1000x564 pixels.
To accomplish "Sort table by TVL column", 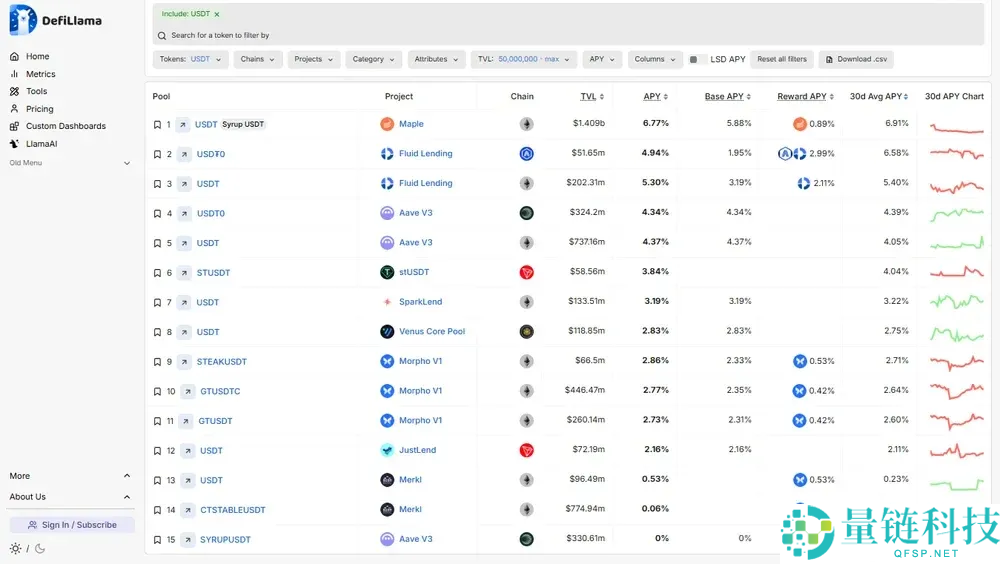I will (x=592, y=96).
